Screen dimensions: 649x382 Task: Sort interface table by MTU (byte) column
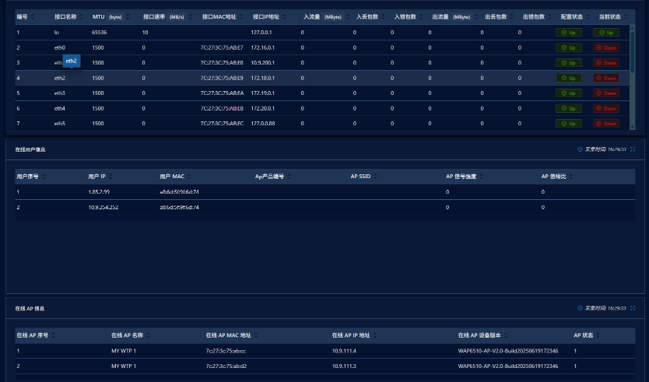coord(128,17)
